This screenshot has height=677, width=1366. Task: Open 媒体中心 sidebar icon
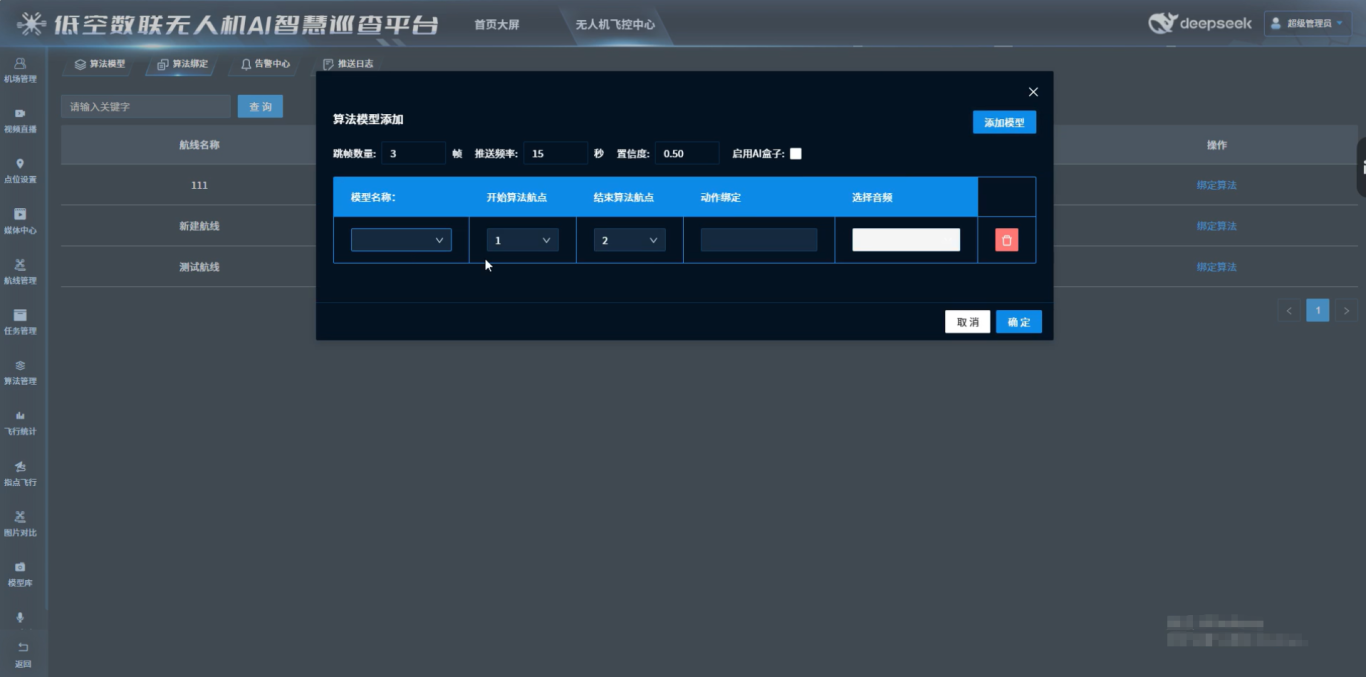(x=20, y=220)
